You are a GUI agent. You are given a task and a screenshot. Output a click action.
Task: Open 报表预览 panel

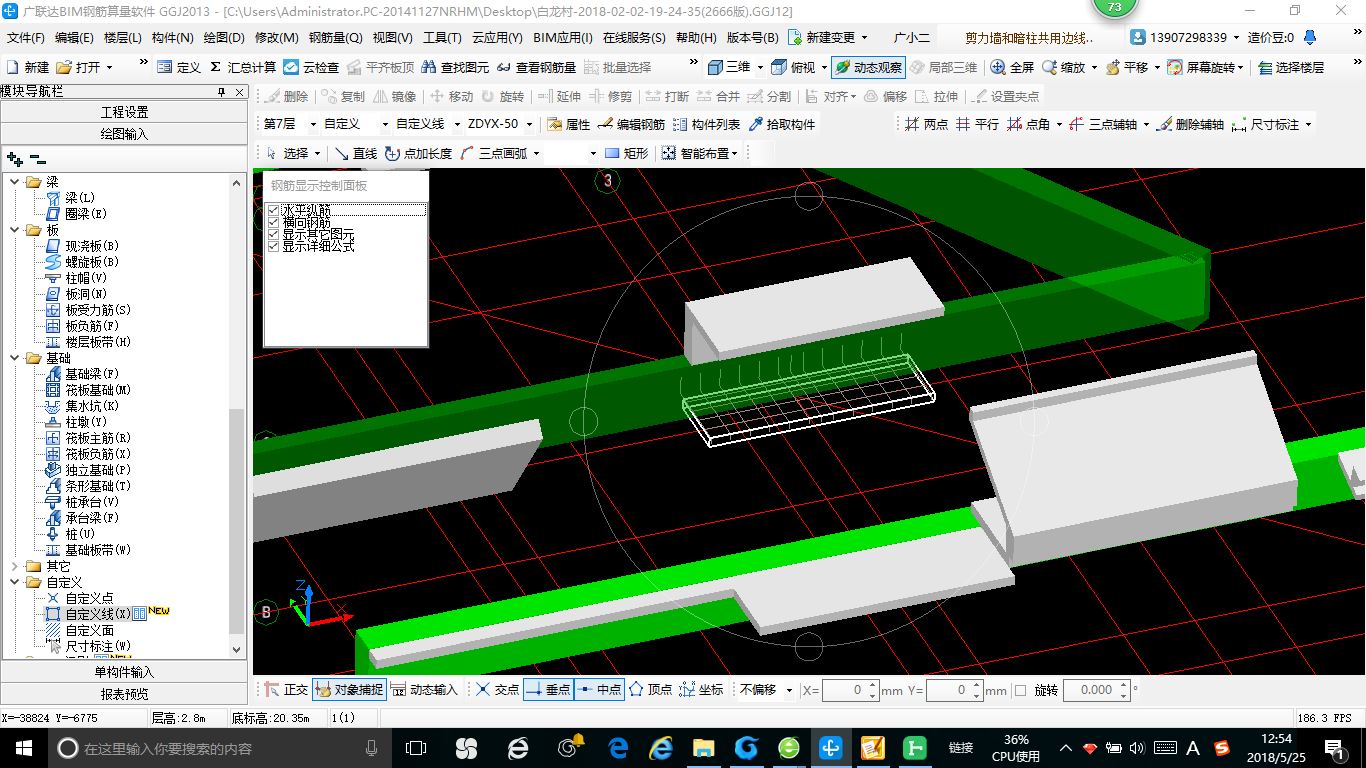[x=124, y=694]
